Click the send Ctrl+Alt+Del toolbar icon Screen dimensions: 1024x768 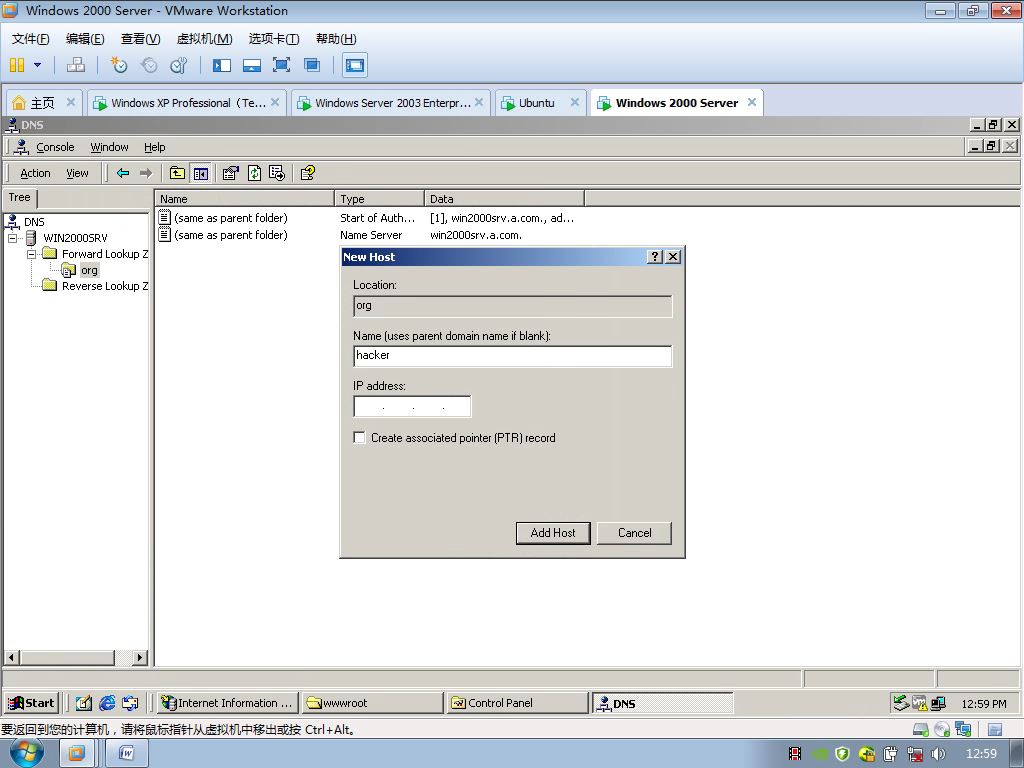(x=76, y=65)
